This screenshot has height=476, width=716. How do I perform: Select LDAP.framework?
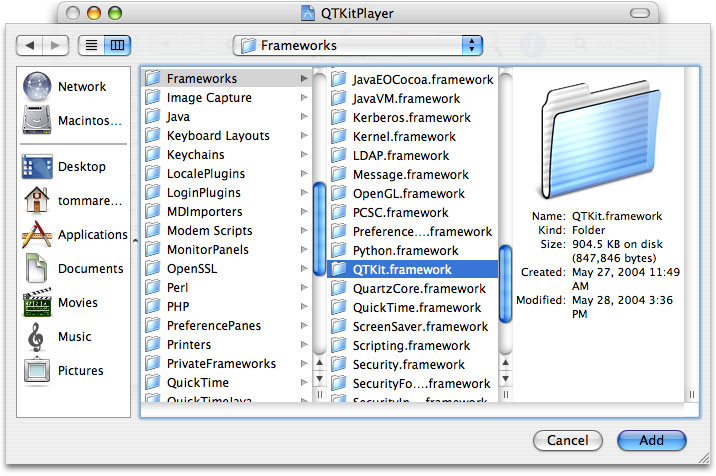tap(413, 155)
